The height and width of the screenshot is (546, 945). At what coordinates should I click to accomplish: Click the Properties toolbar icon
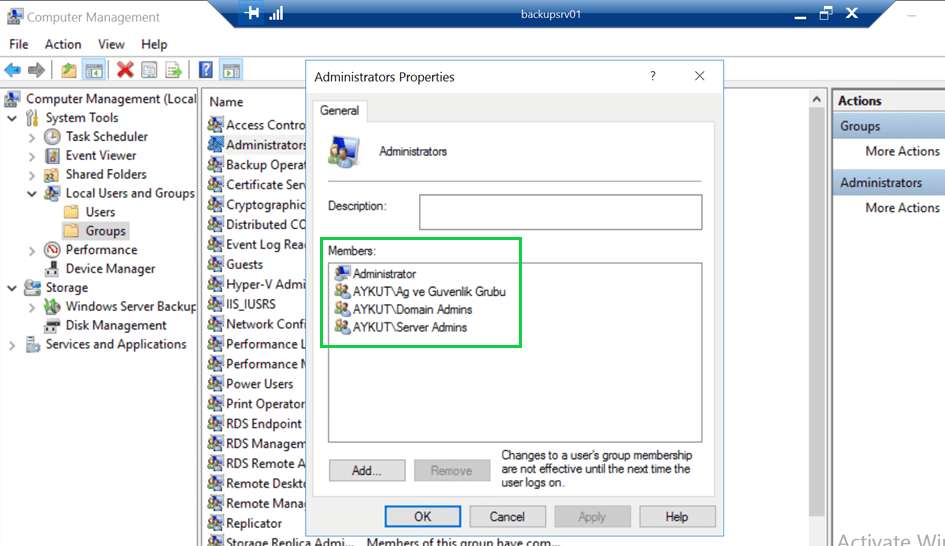[149, 70]
